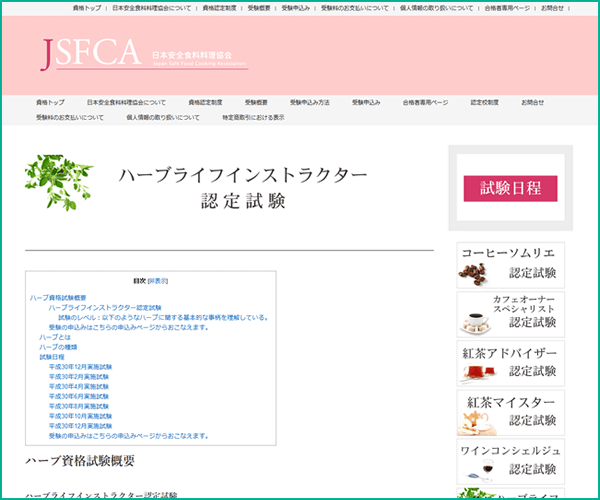Open 平成30年6月実施試験 contents link
The width and height of the screenshot is (600, 500).
(x=79, y=396)
